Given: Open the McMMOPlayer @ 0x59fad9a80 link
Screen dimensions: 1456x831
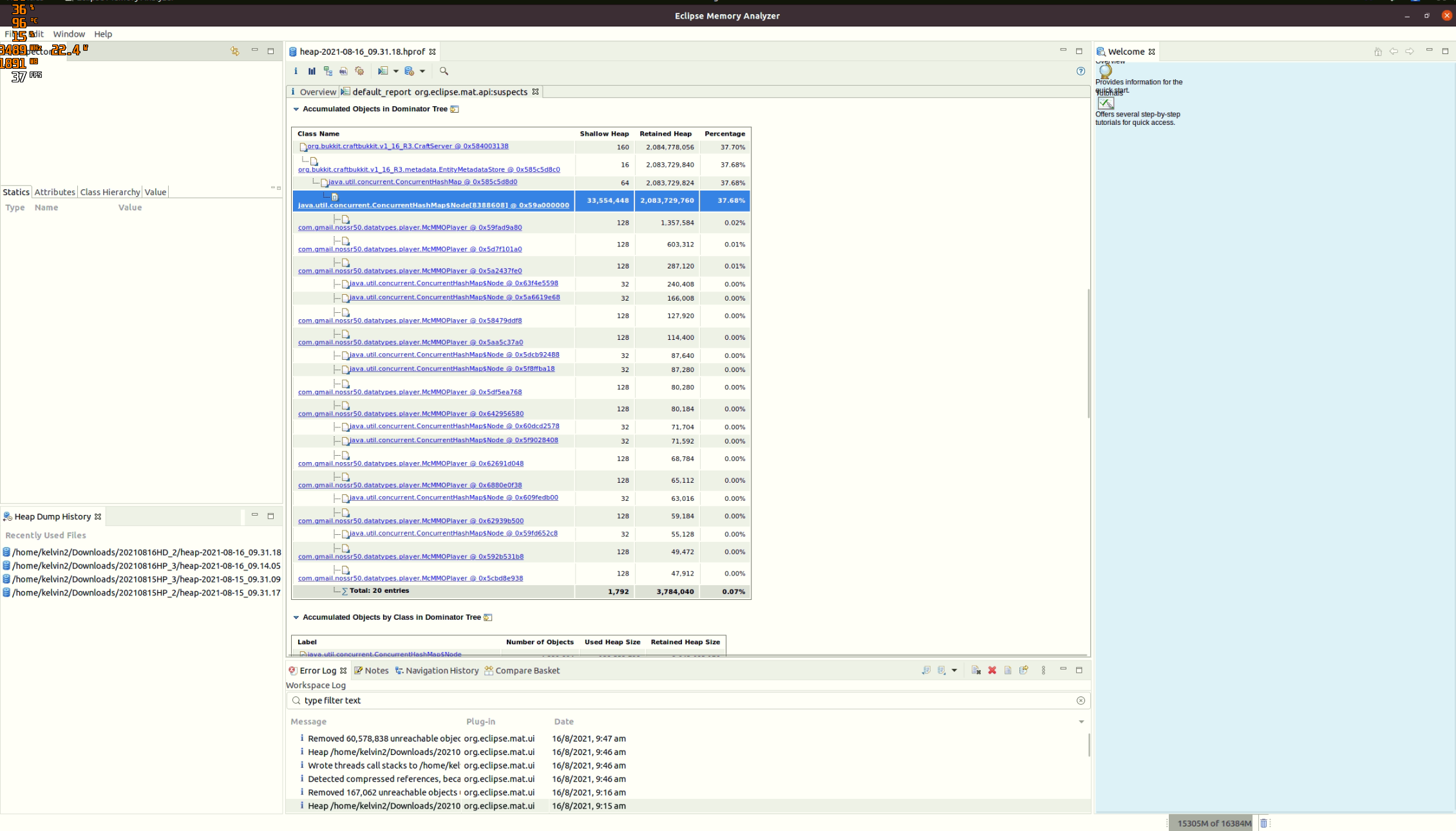Looking at the screenshot, I should click(410, 227).
